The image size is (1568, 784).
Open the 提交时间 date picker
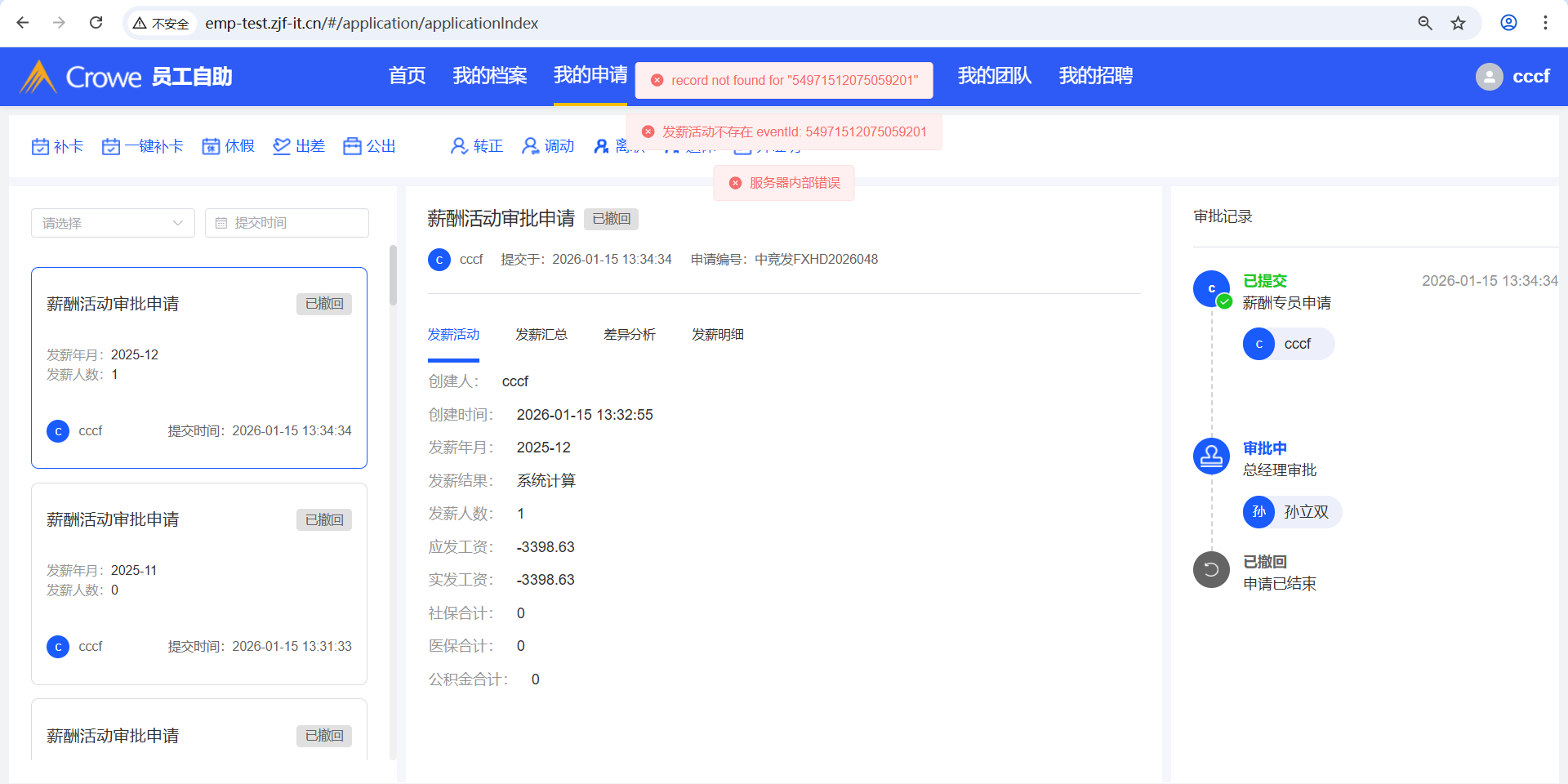click(x=287, y=223)
